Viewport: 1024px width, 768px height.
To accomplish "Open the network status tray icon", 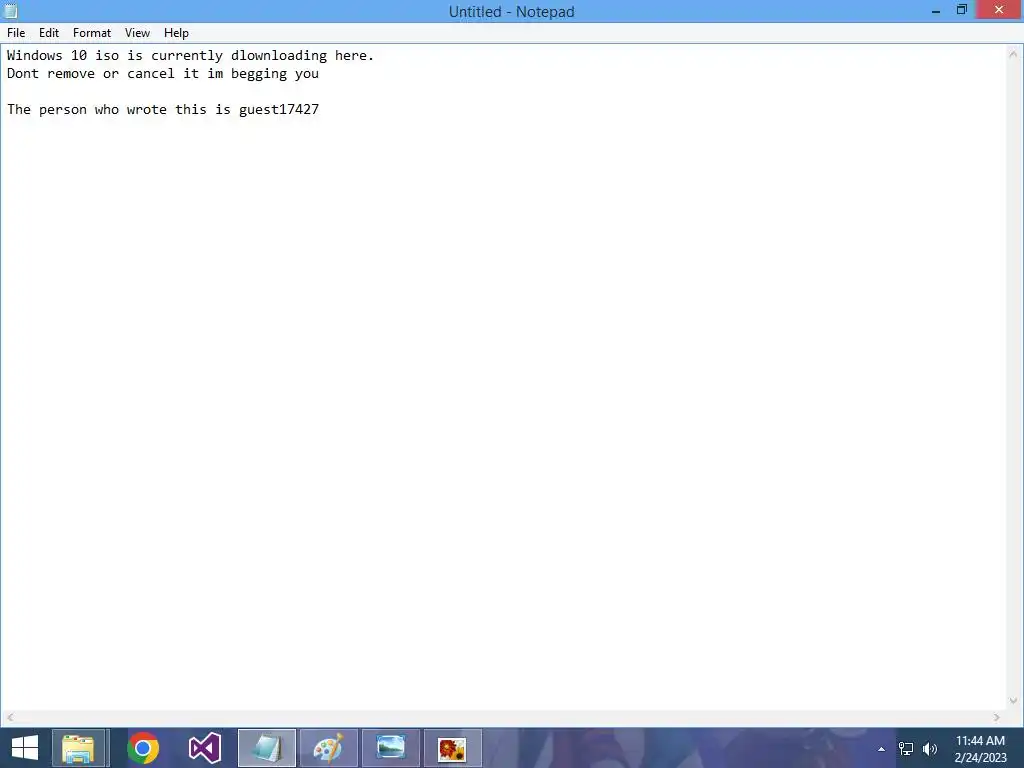I will click(906, 749).
